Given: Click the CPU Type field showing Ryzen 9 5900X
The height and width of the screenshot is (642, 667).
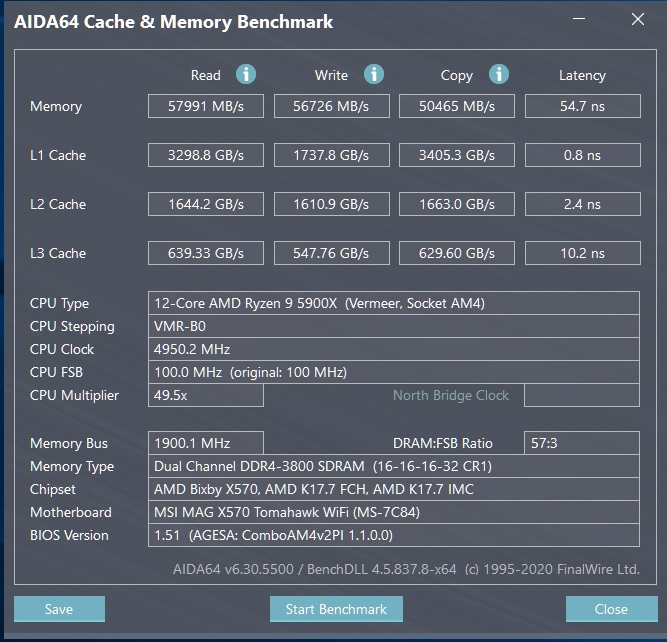Looking at the screenshot, I should pyautogui.click(x=393, y=303).
